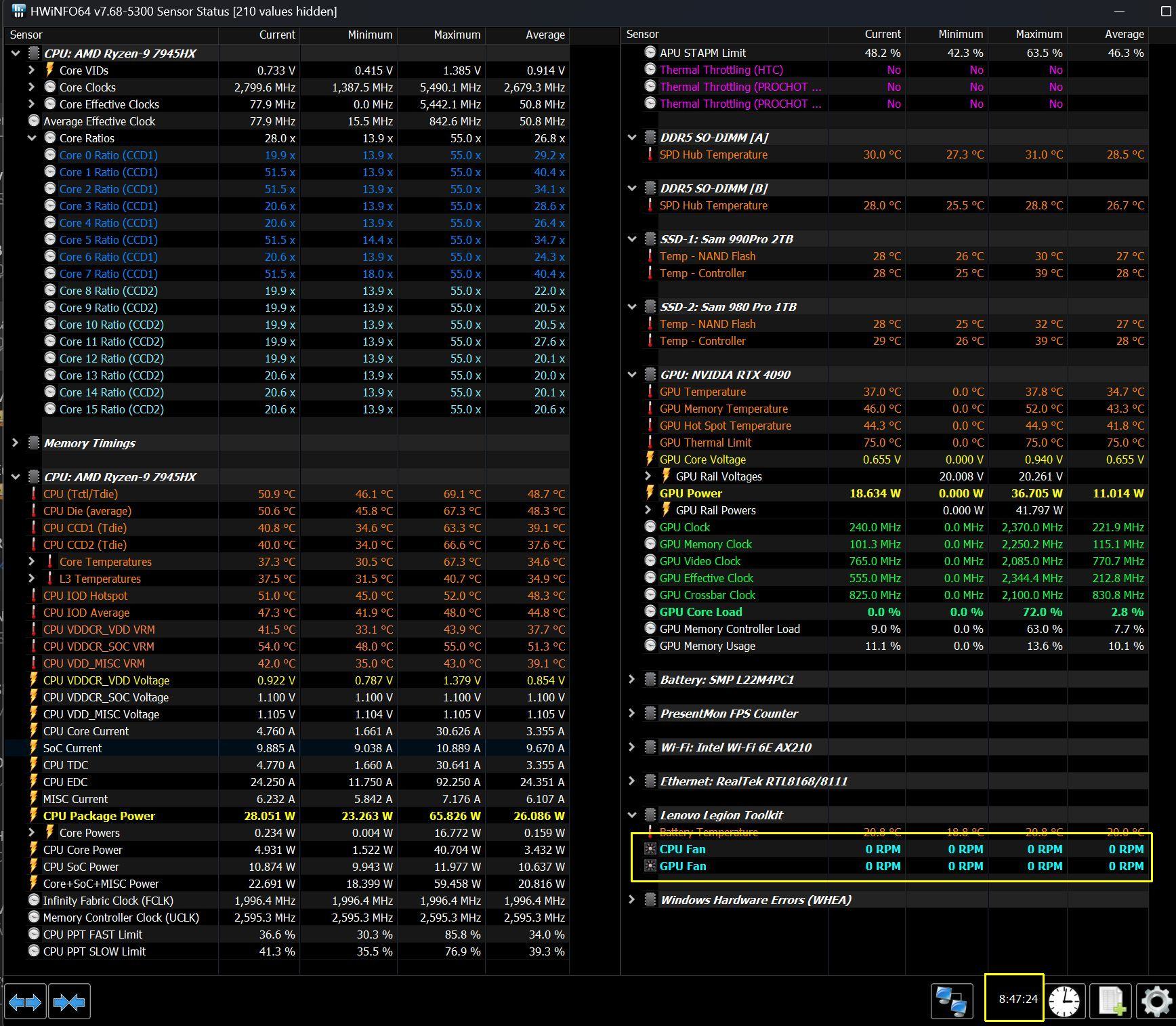
Task: Expand the Wi-Fi: Intel Wi-Fi 6E AX210 section
Action: pos(631,747)
